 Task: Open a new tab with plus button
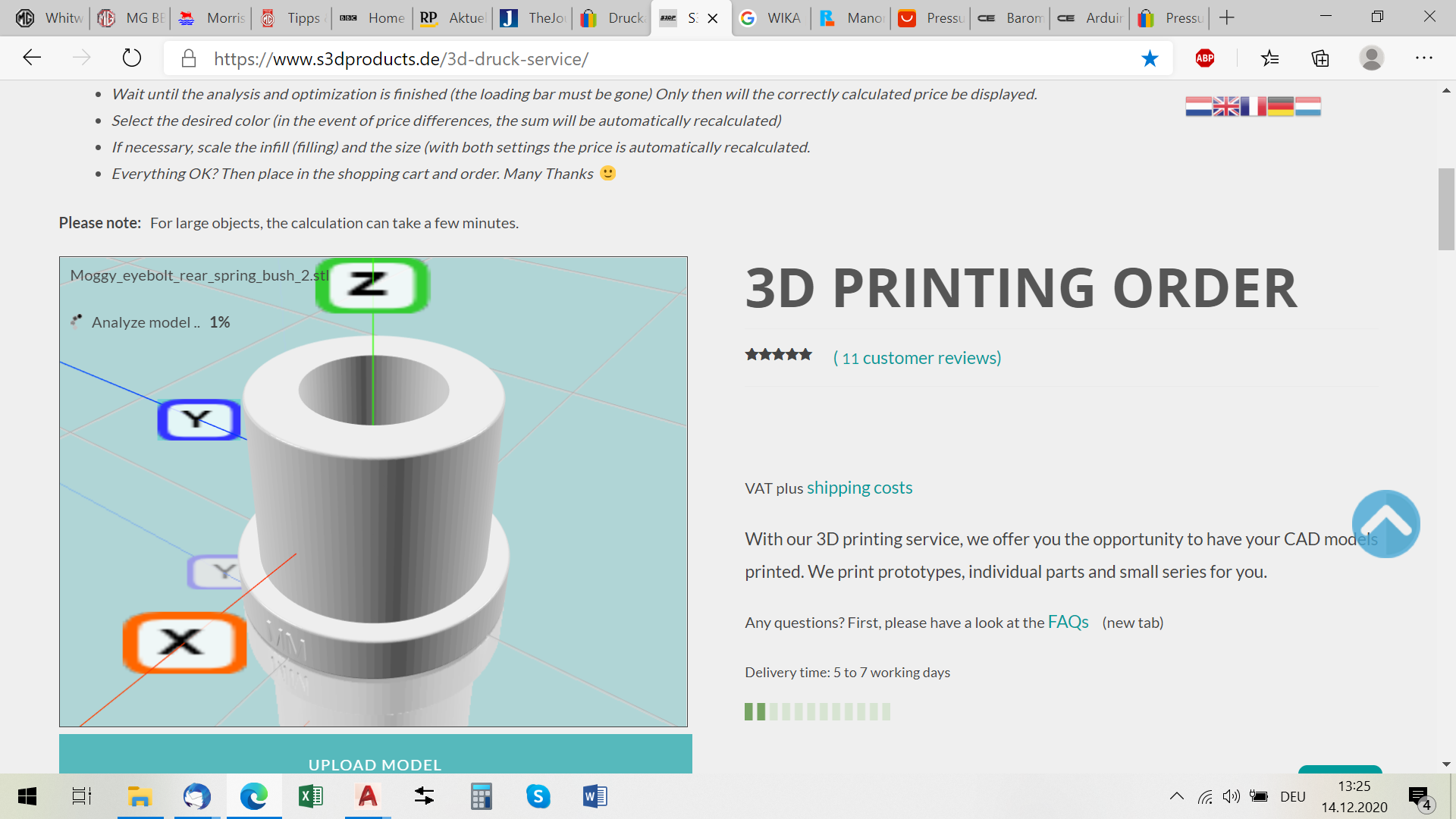coord(1227,17)
